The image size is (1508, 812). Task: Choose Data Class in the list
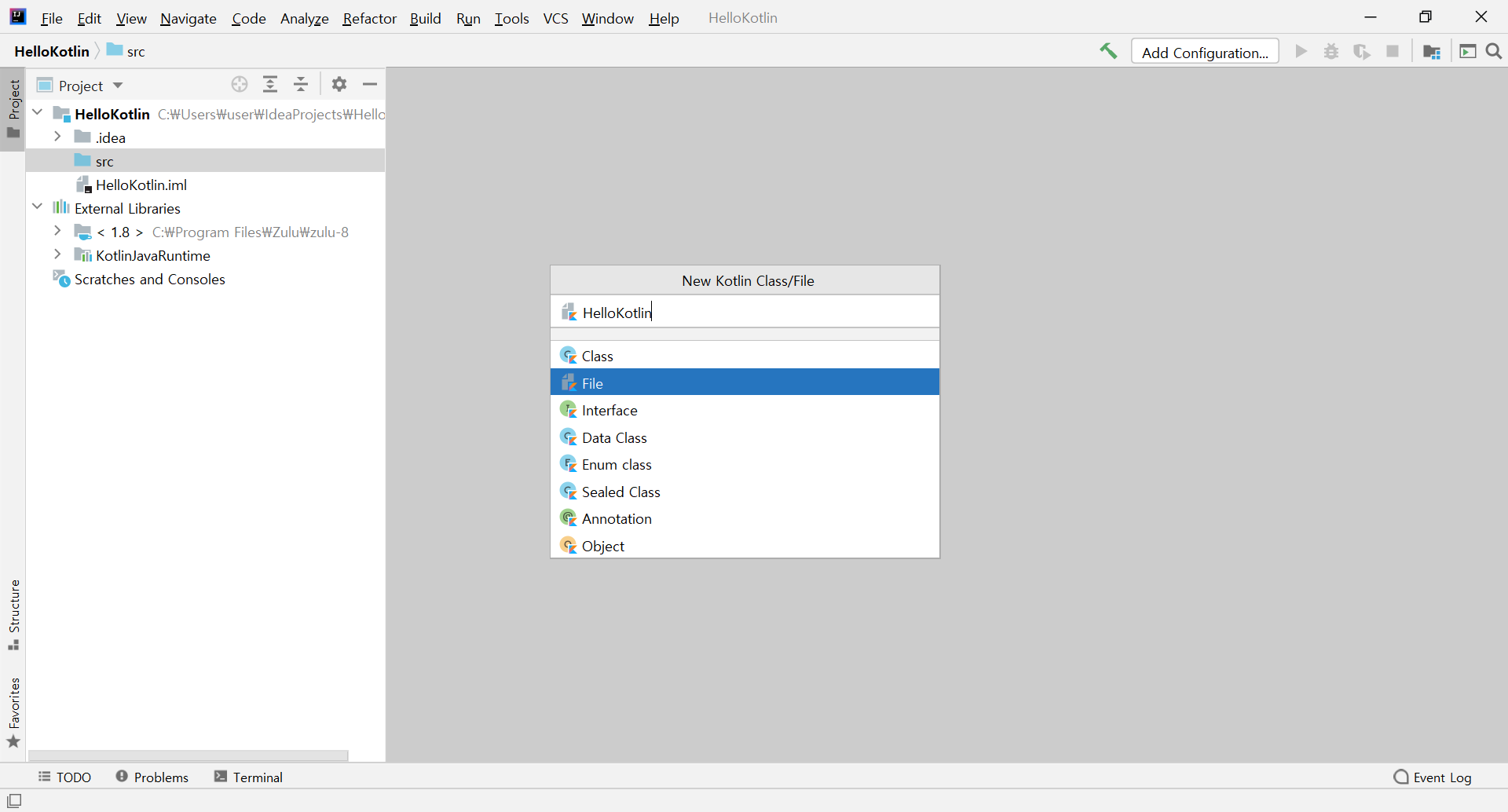745,437
